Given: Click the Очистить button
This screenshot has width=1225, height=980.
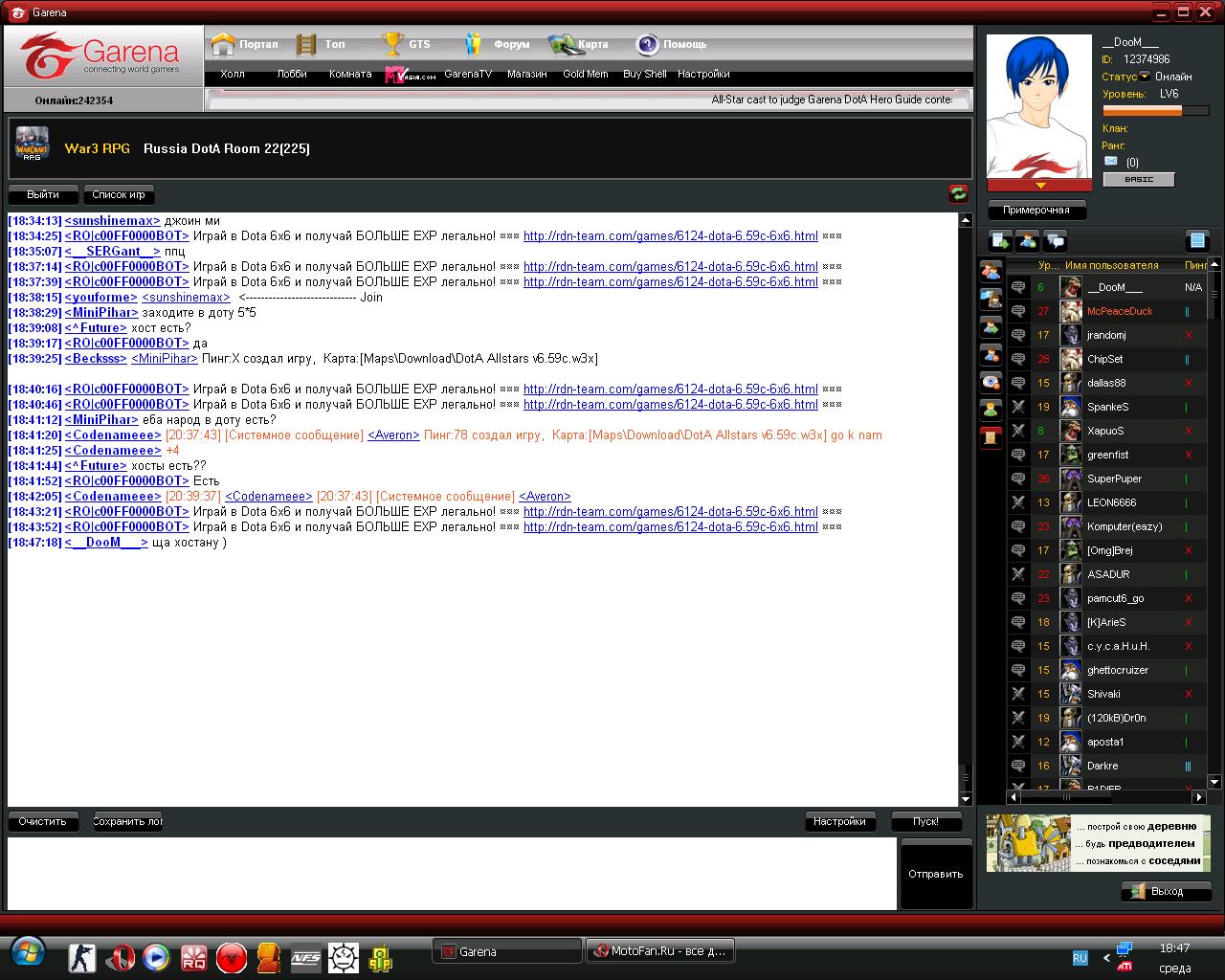Looking at the screenshot, I should coord(43,821).
